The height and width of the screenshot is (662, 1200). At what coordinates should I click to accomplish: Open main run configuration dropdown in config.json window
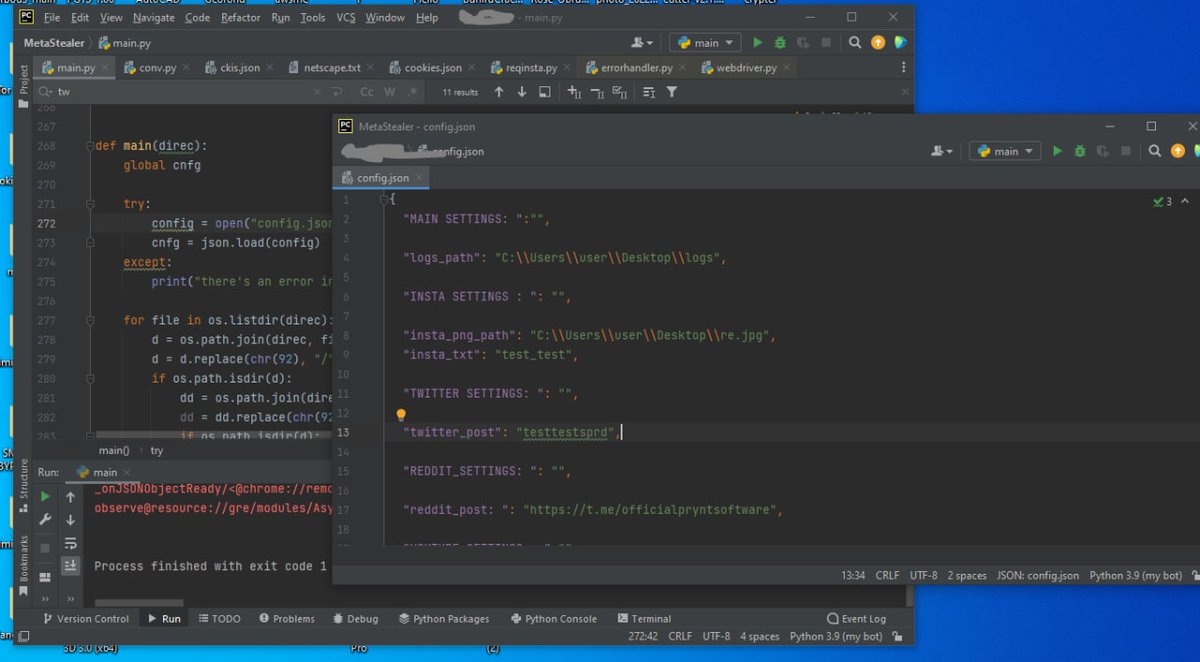point(1006,151)
